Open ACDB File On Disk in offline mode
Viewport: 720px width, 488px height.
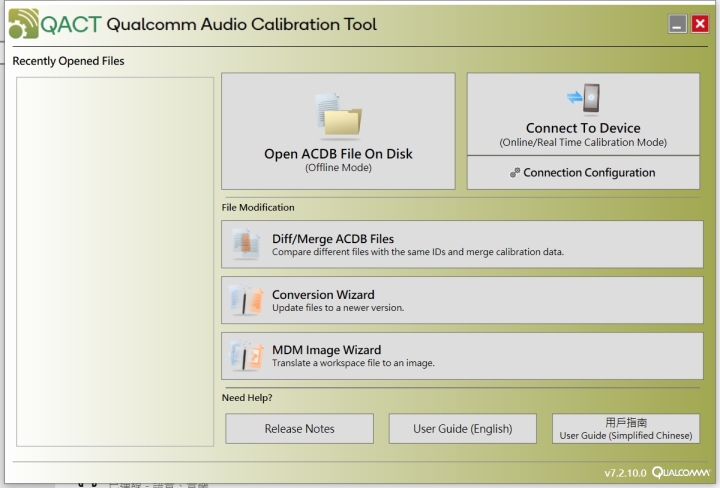[x=338, y=131]
